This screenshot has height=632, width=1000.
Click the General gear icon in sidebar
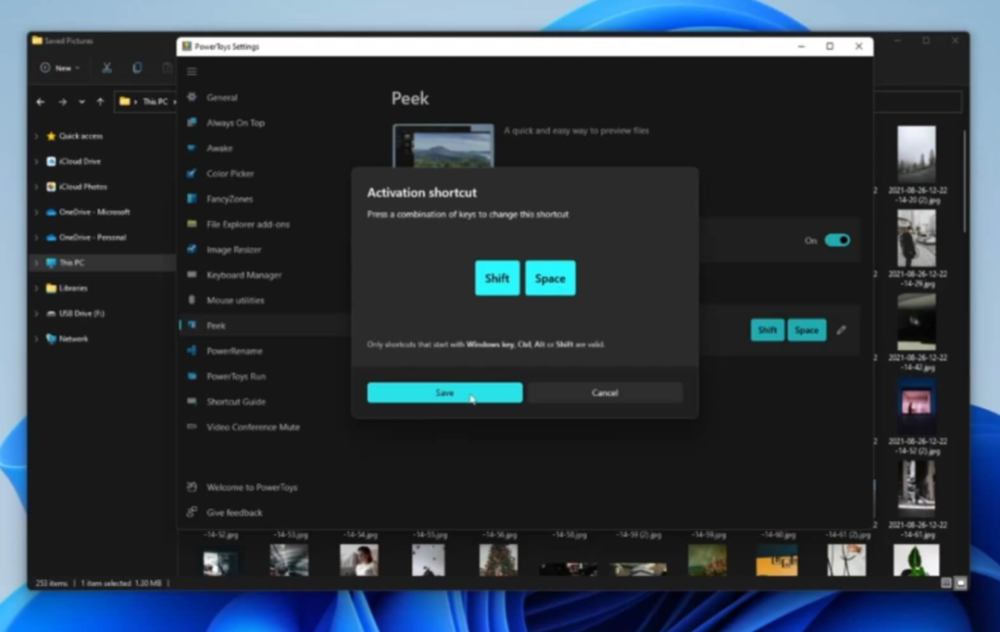(x=192, y=97)
